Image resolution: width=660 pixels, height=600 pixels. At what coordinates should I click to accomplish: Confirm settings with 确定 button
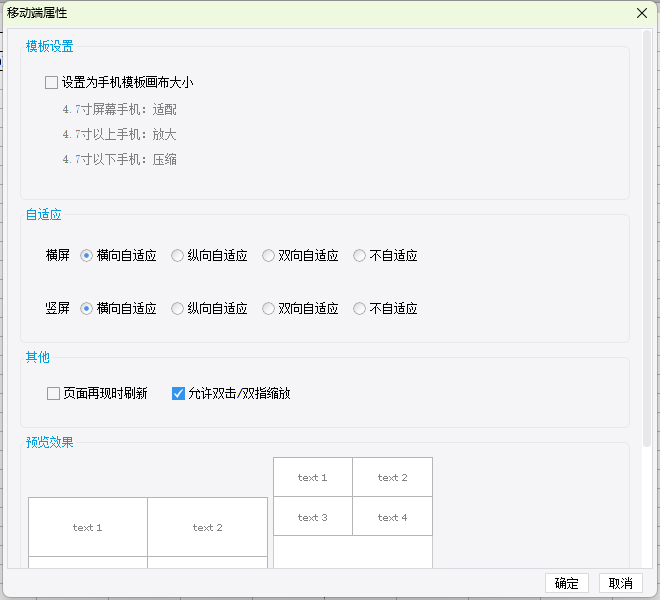pos(567,583)
